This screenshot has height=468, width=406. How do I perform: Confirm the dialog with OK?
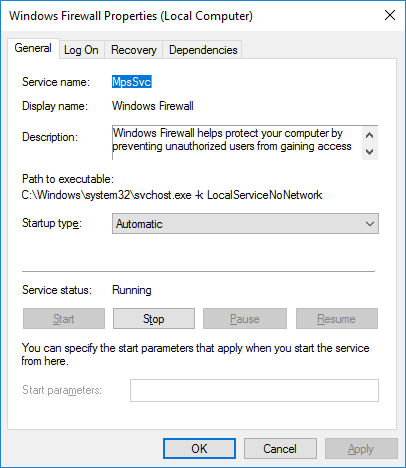tap(199, 449)
